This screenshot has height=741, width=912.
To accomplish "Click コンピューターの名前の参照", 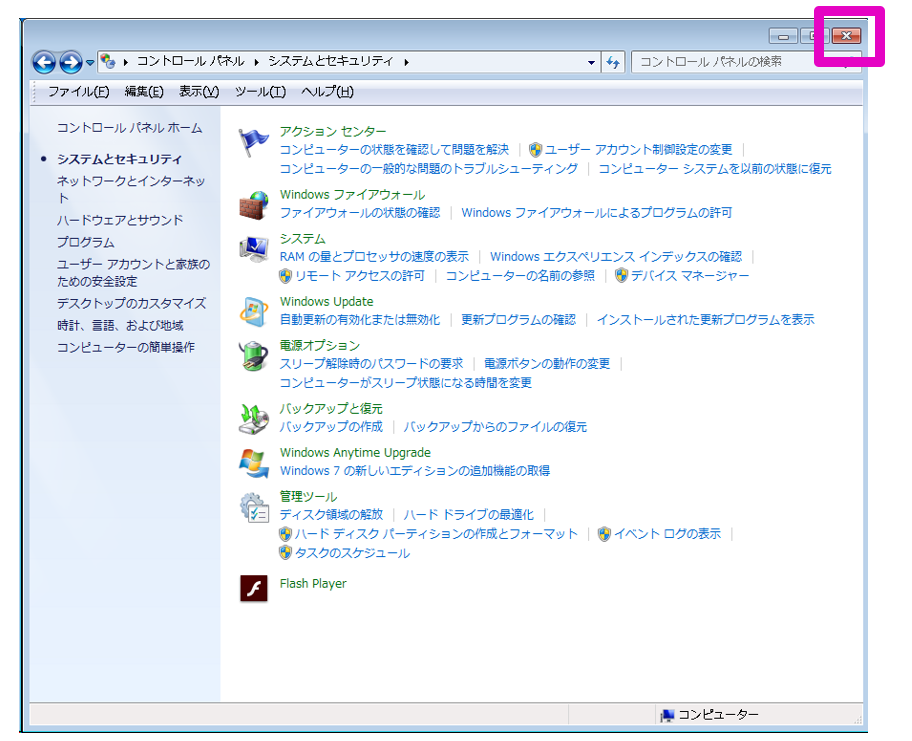I will (520, 276).
